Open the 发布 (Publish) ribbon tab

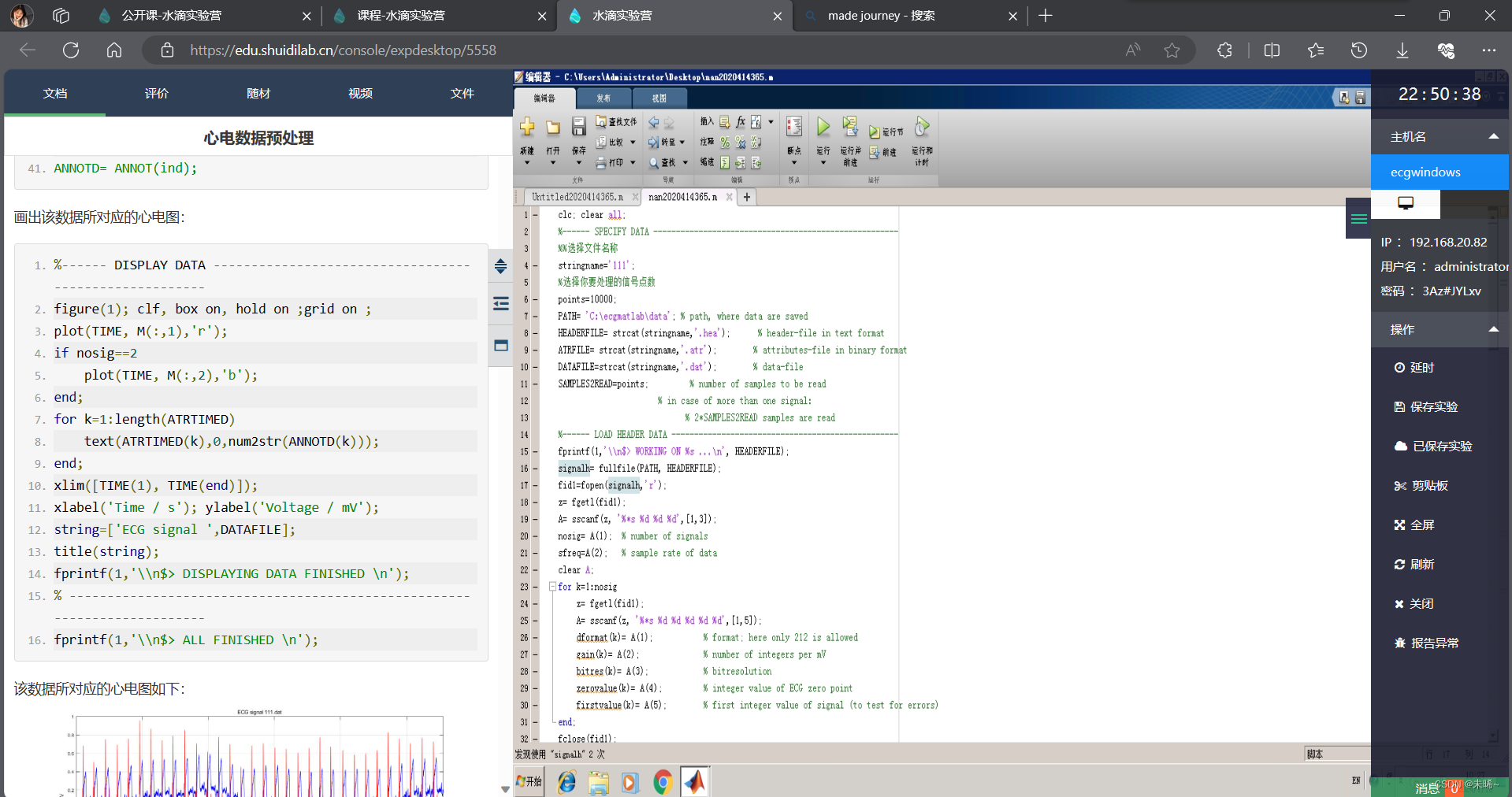[604, 98]
